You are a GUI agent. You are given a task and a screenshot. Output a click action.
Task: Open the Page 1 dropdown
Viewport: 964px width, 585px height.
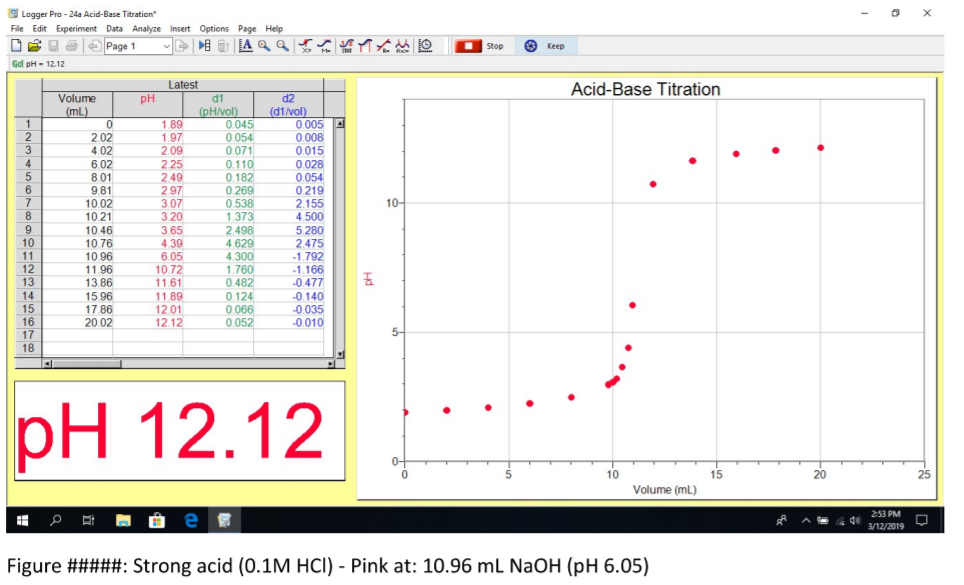point(165,45)
